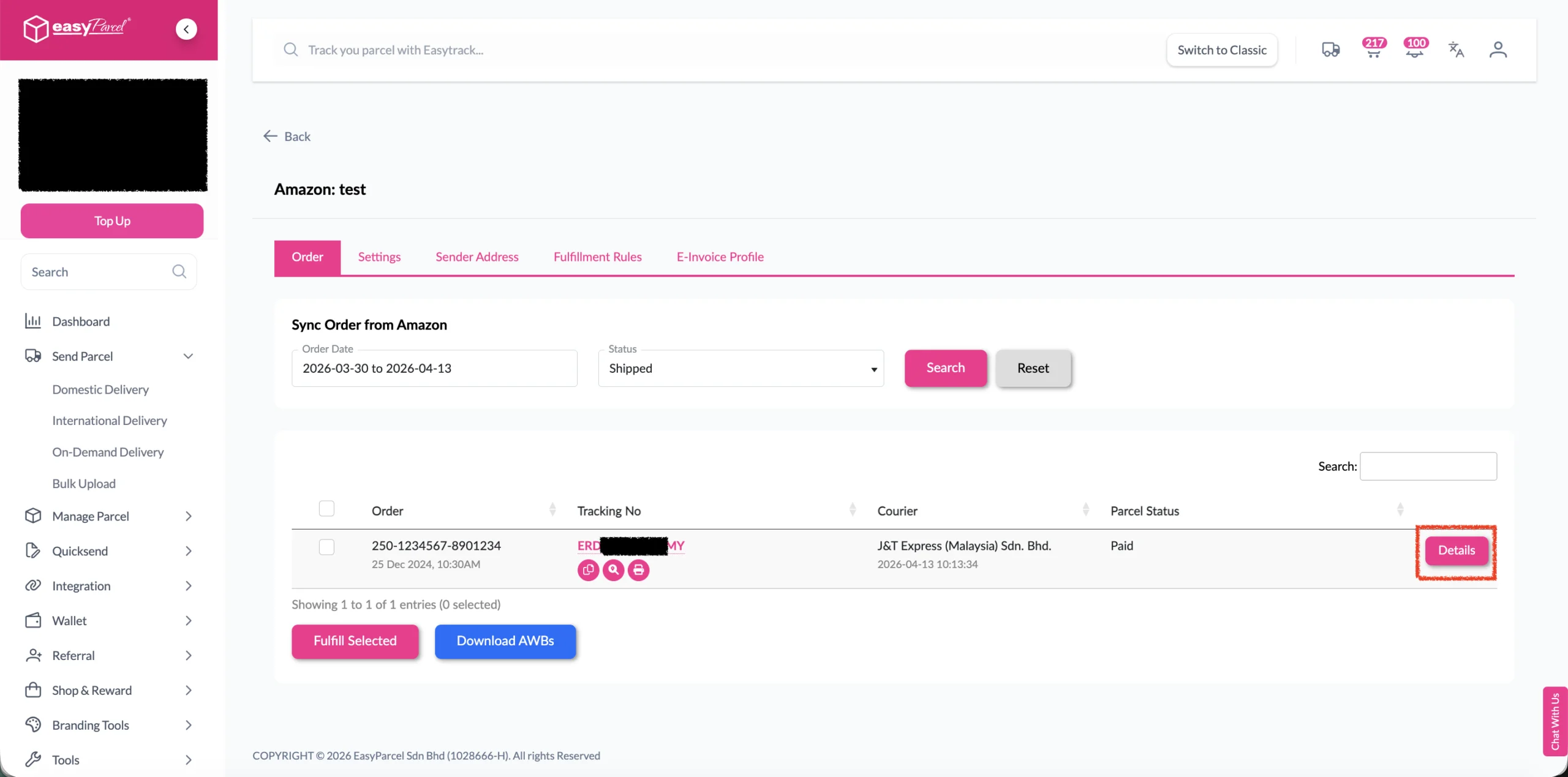Go Back using arrow link

[x=287, y=137]
